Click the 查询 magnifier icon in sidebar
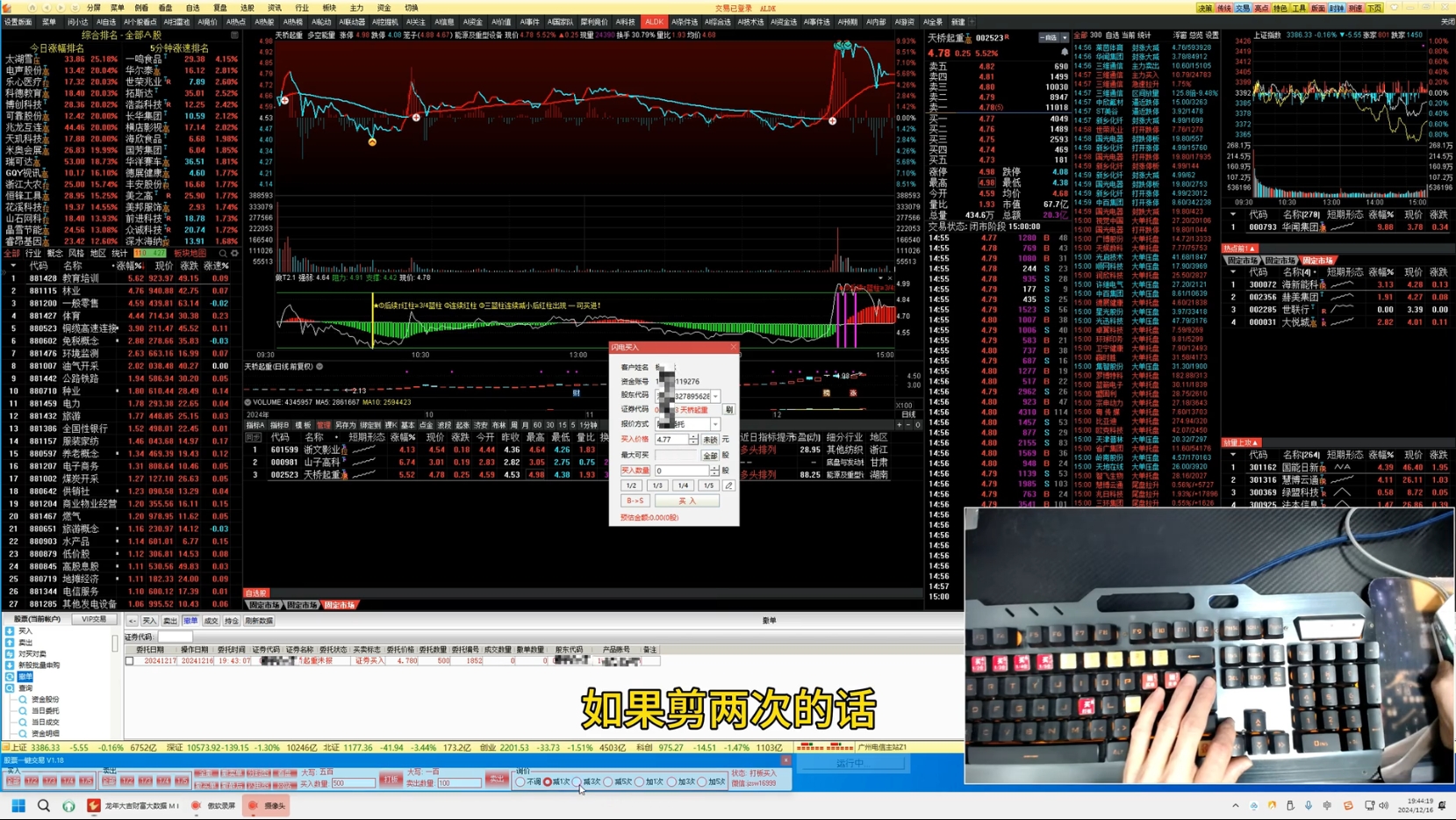 [x=10, y=688]
